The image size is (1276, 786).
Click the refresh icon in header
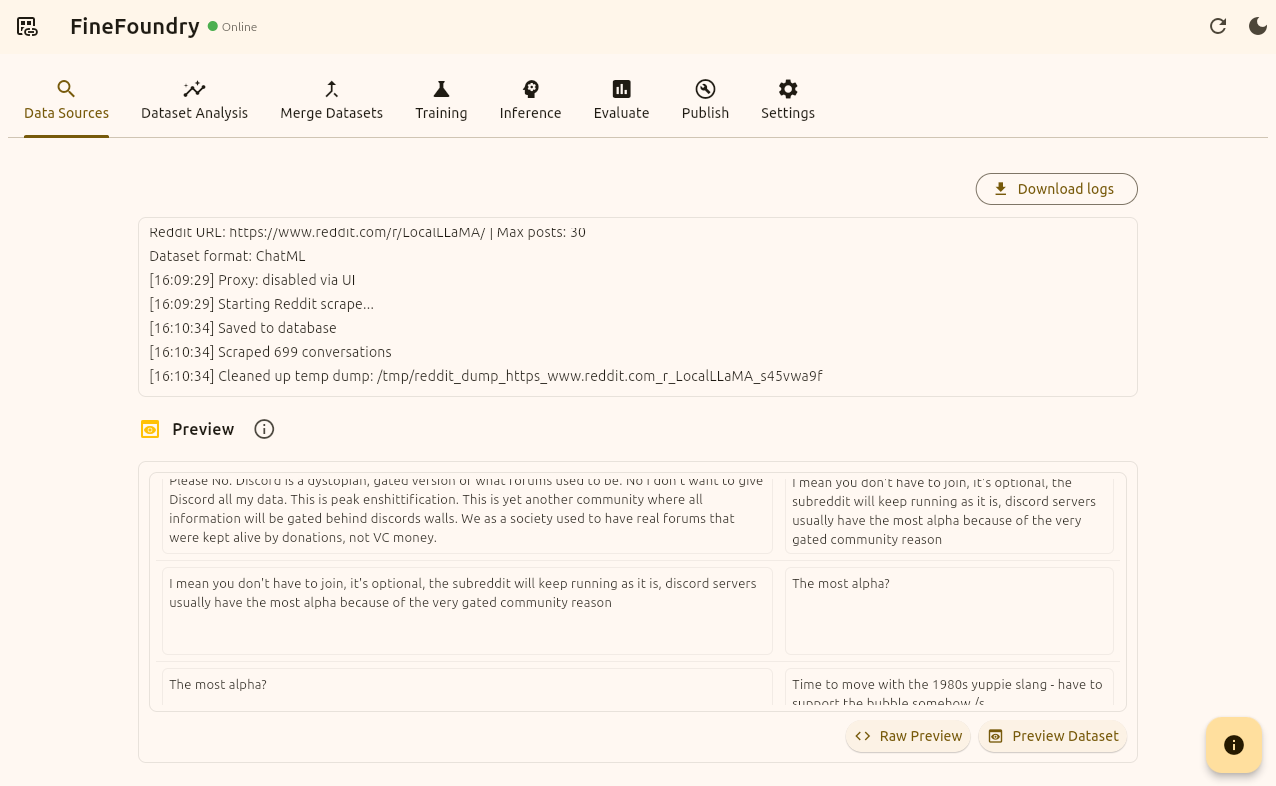tap(1218, 26)
